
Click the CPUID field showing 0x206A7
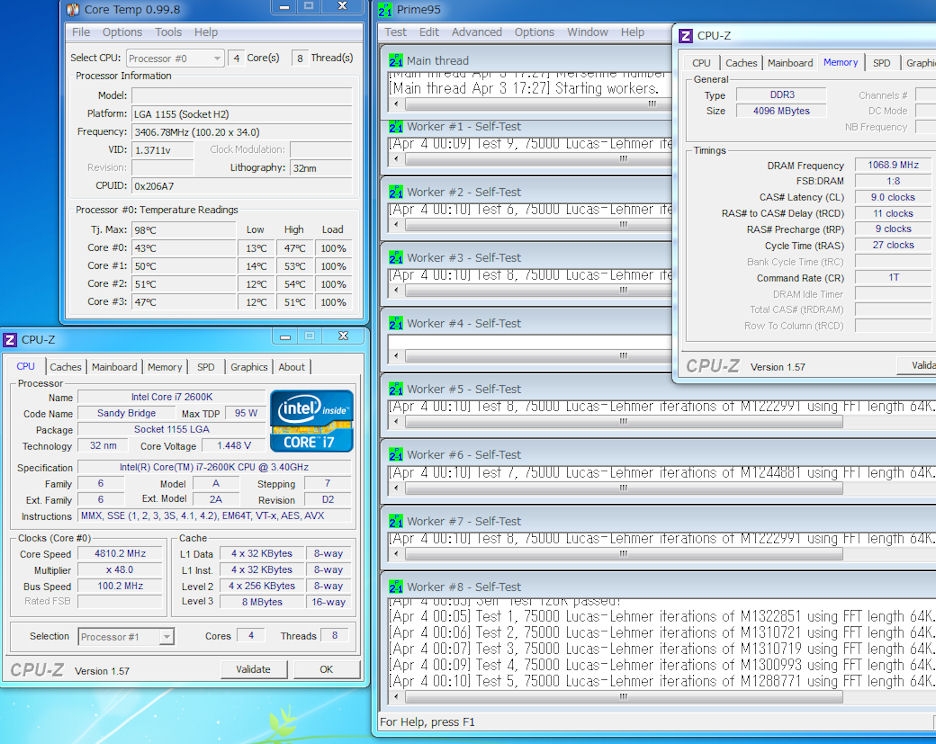(242, 186)
